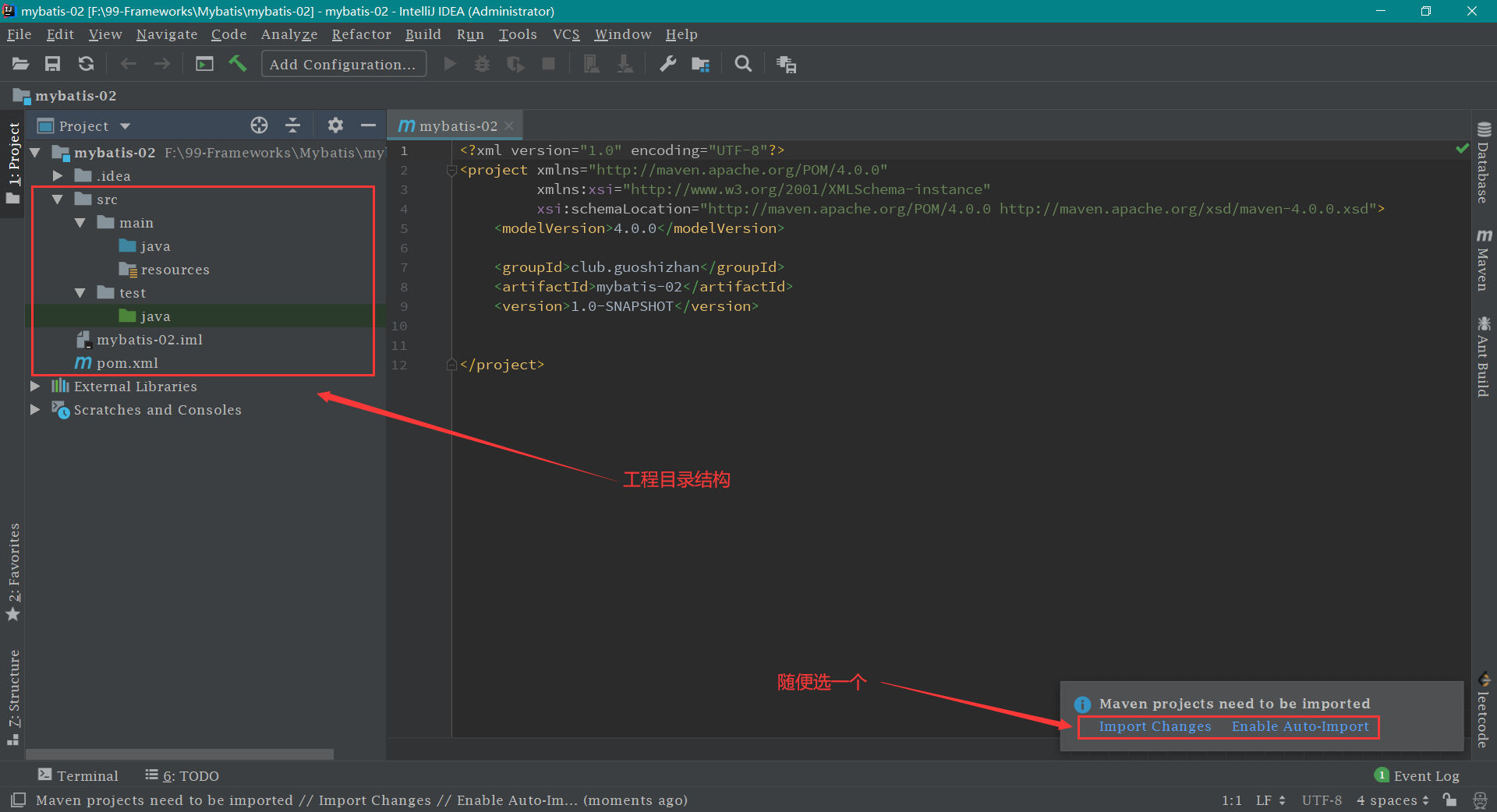The width and height of the screenshot is (1497, 812).
Task: Toggle the Maven tool window
Action: (x=1483, y=261)
